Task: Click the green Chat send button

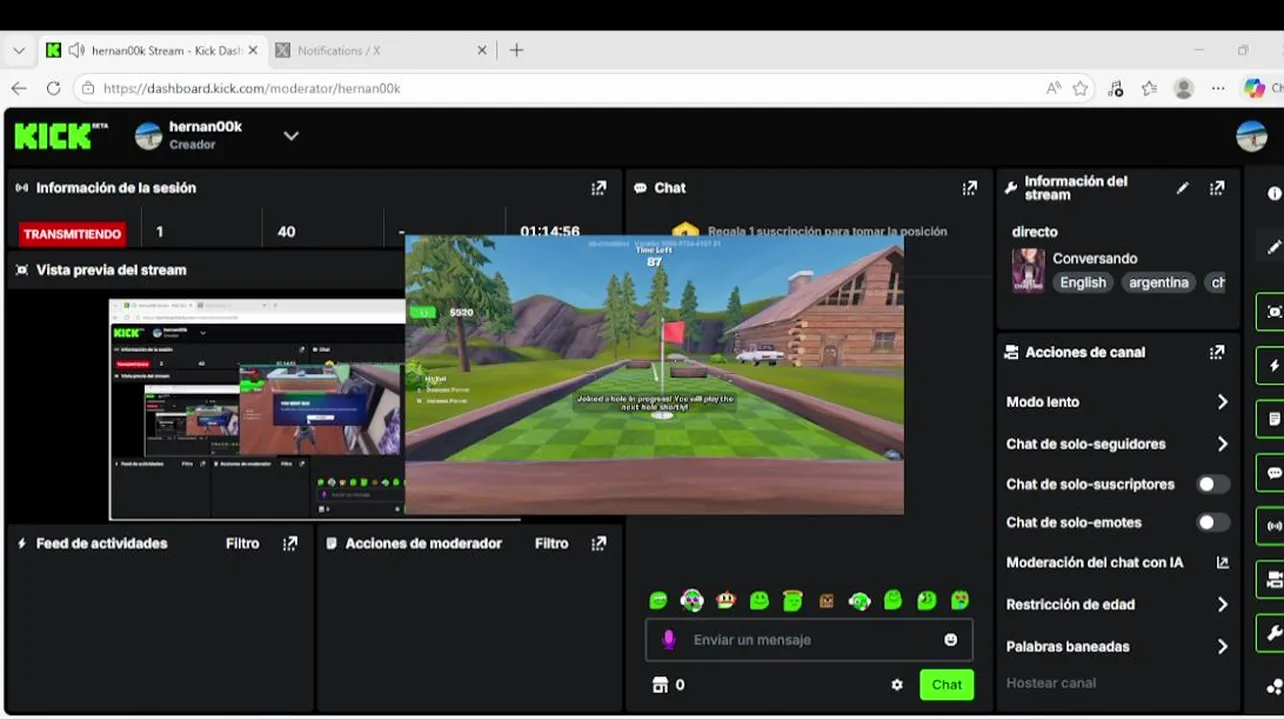Action: pyautogui.click(x=946, y=685)
